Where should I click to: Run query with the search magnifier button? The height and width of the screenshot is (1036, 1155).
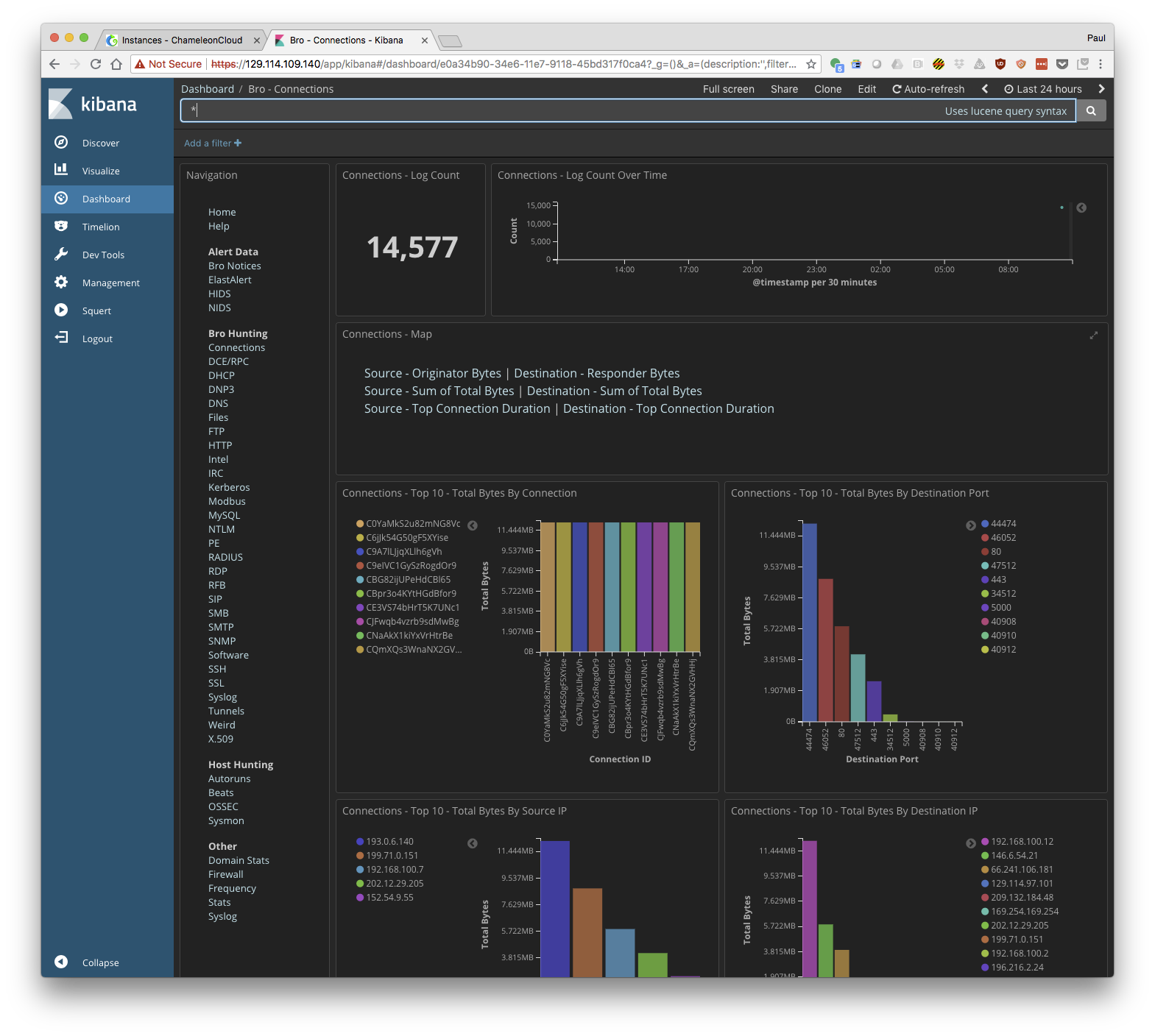click(1091, 110)
